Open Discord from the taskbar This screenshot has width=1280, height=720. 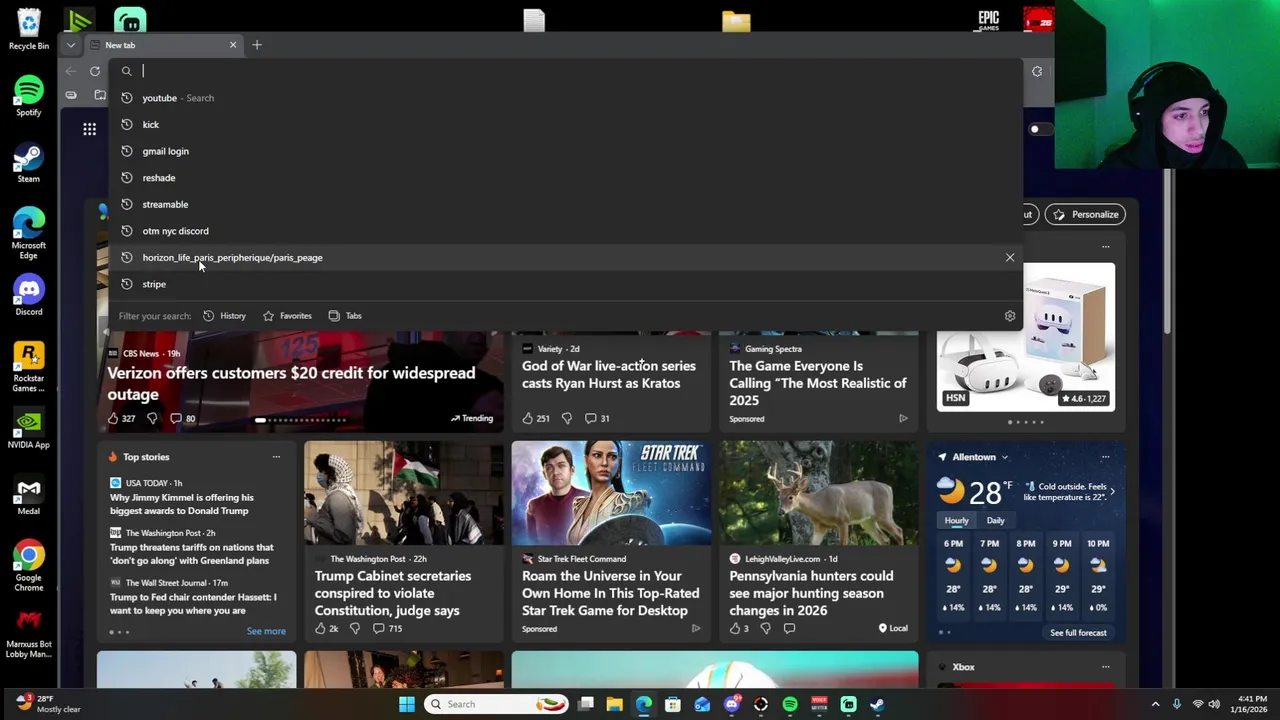(732, 704)
